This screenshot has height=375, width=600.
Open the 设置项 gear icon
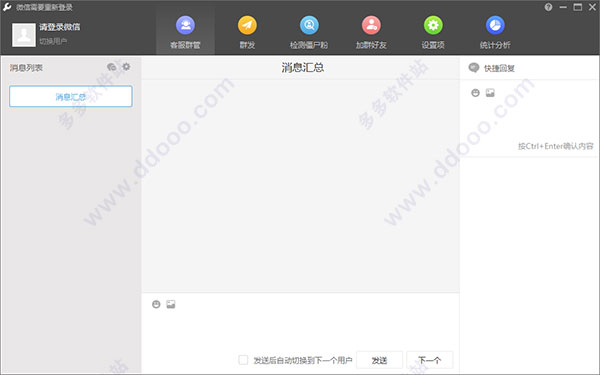coord(433,25)
